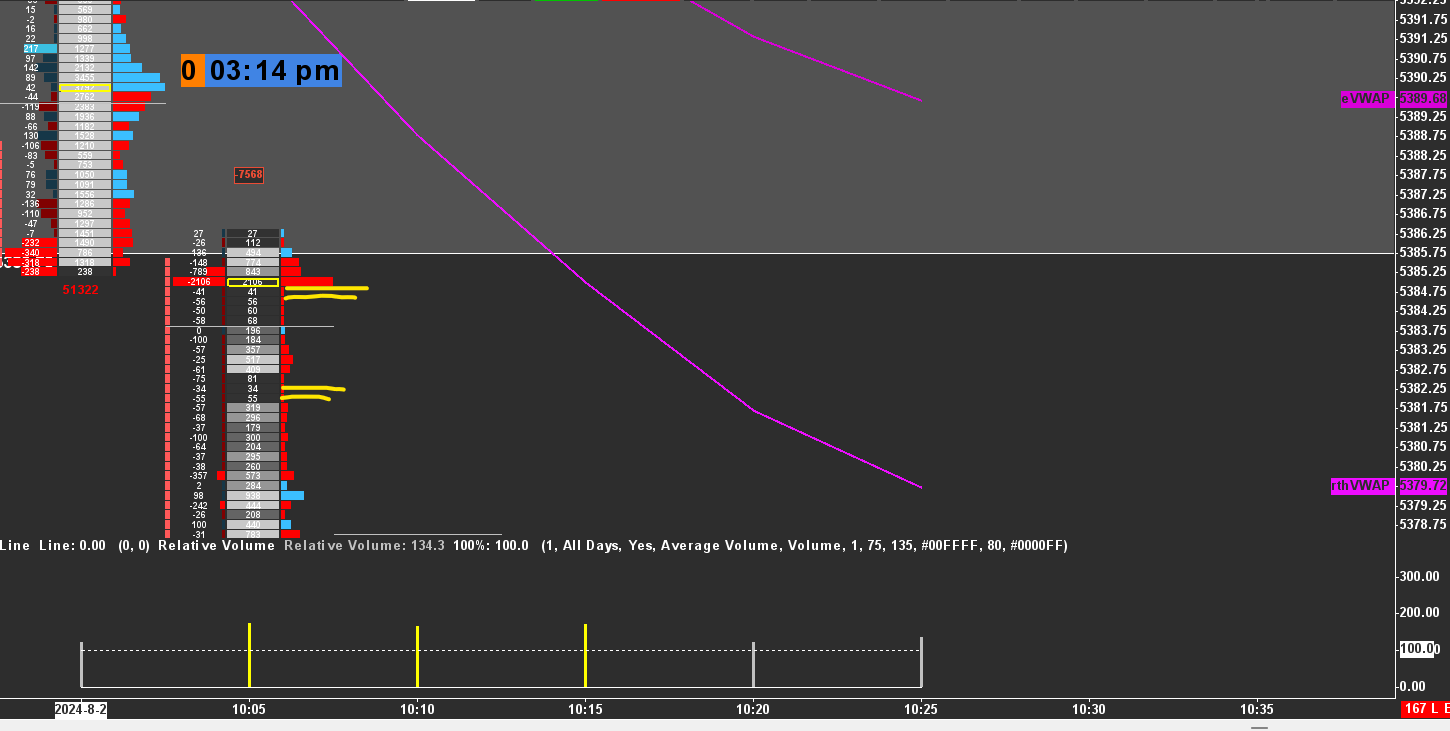The height and width of the screenshot is (731, 1450).
Task: Click the 573 volume cell
Action: coord(253,476)
